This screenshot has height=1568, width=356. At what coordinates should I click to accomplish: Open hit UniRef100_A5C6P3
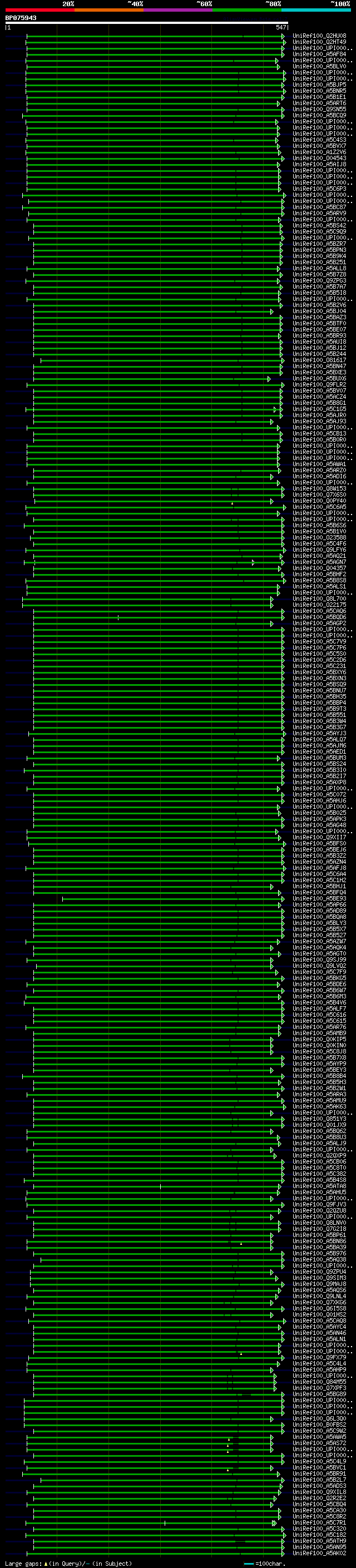[x=319, y=189]
